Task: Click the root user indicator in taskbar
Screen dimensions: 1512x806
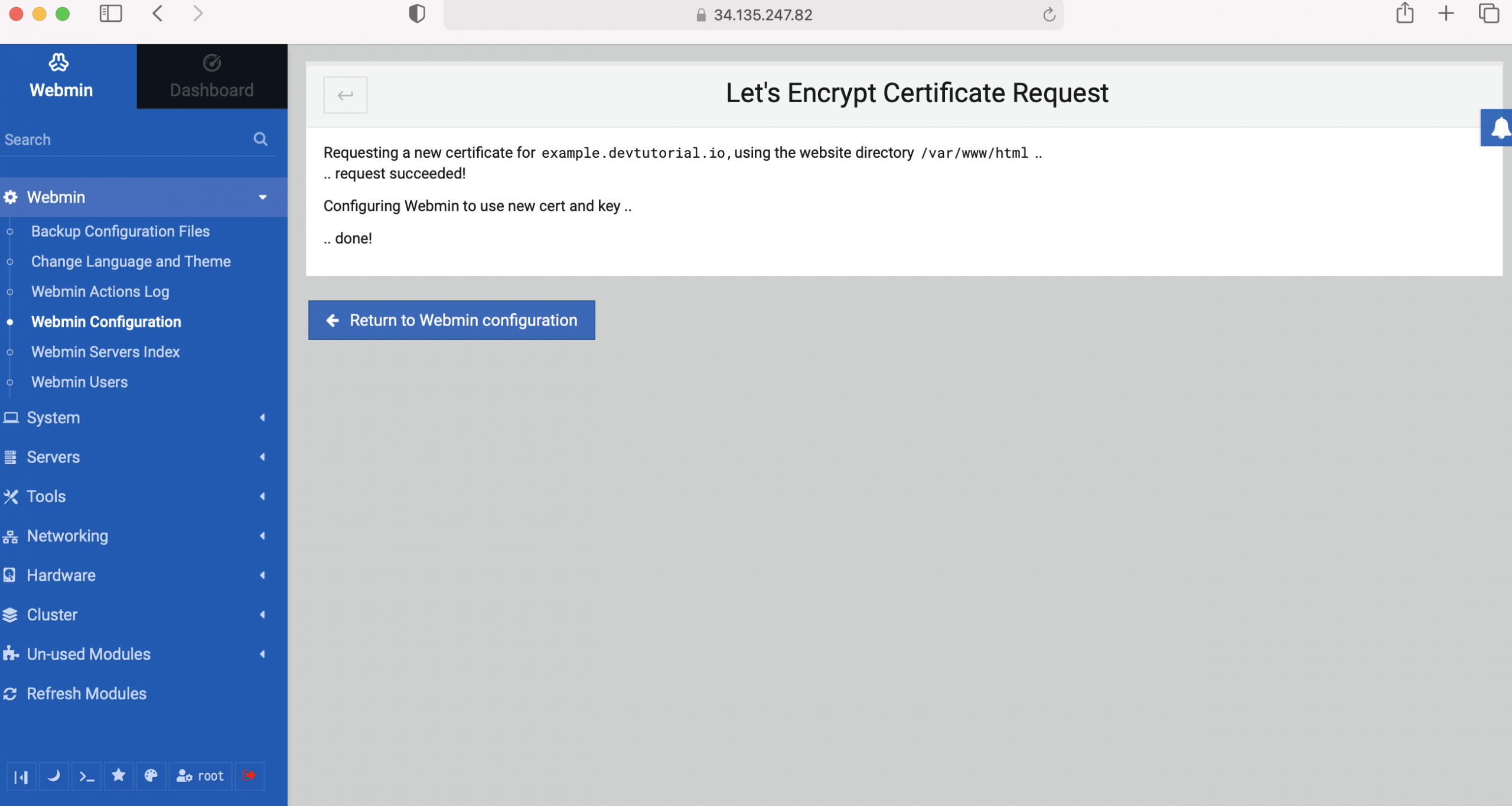Action: (199, 776)
